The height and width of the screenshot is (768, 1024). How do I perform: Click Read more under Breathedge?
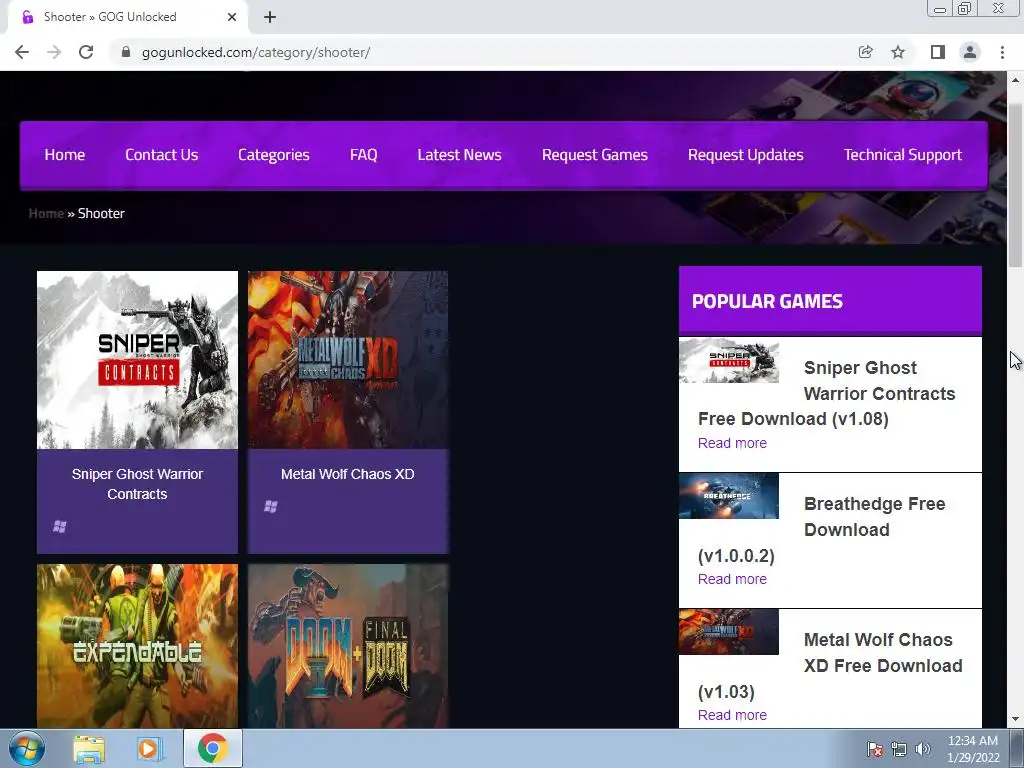point(732,579)
